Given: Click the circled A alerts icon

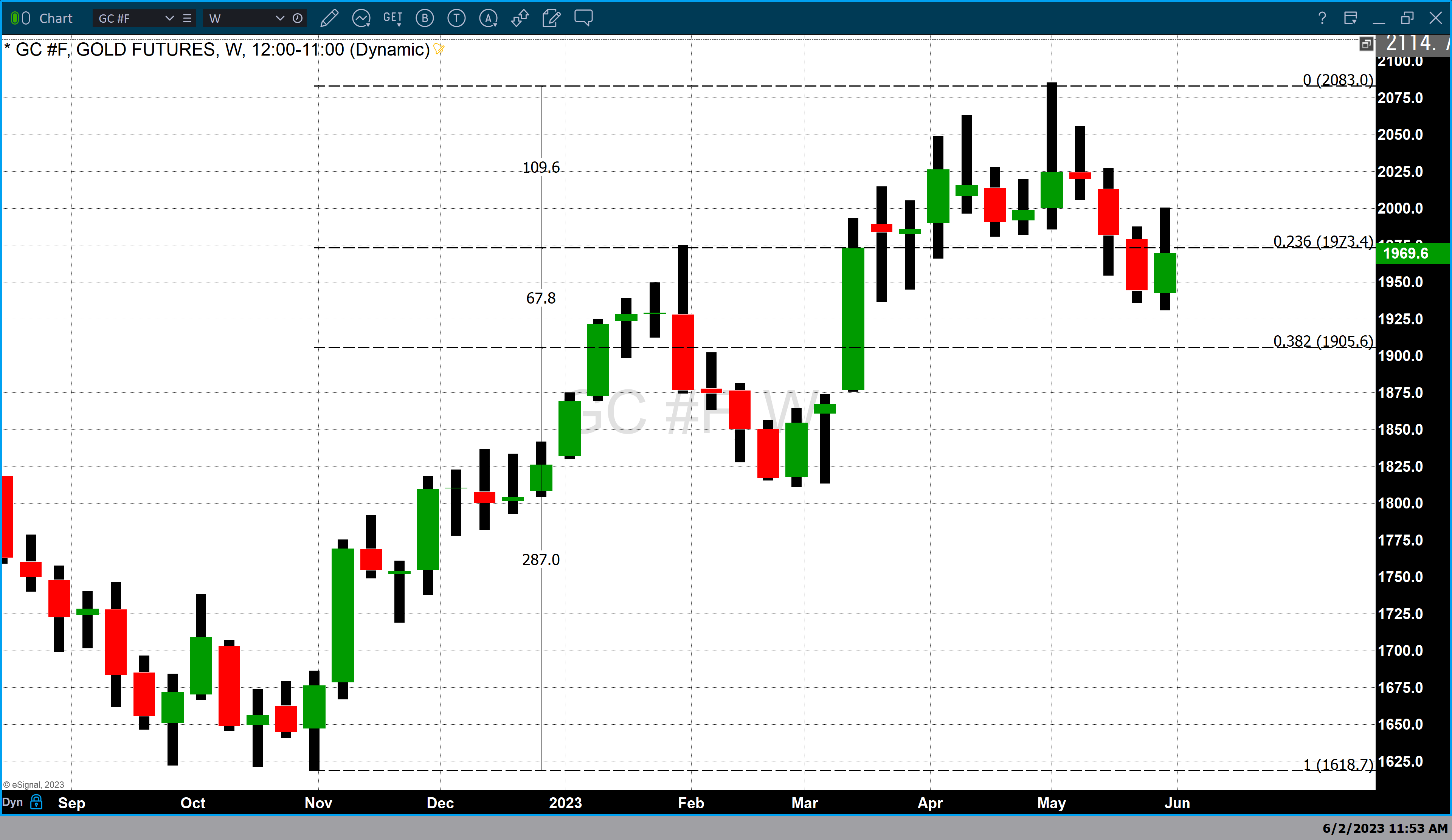Looking at the screenshot, I should pyautogui.click(x=489, y=19).
